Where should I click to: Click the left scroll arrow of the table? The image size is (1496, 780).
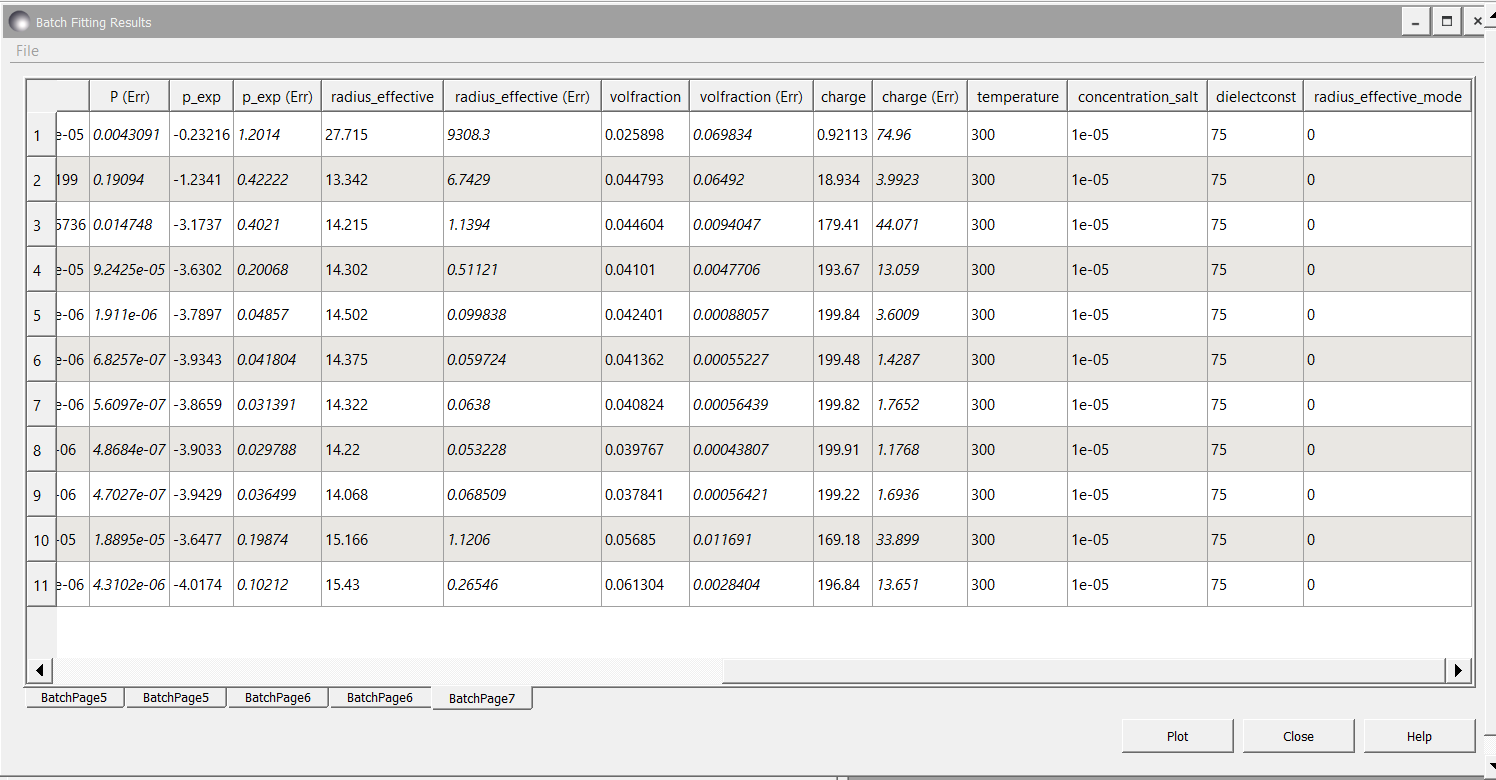[x=38, y=670]
